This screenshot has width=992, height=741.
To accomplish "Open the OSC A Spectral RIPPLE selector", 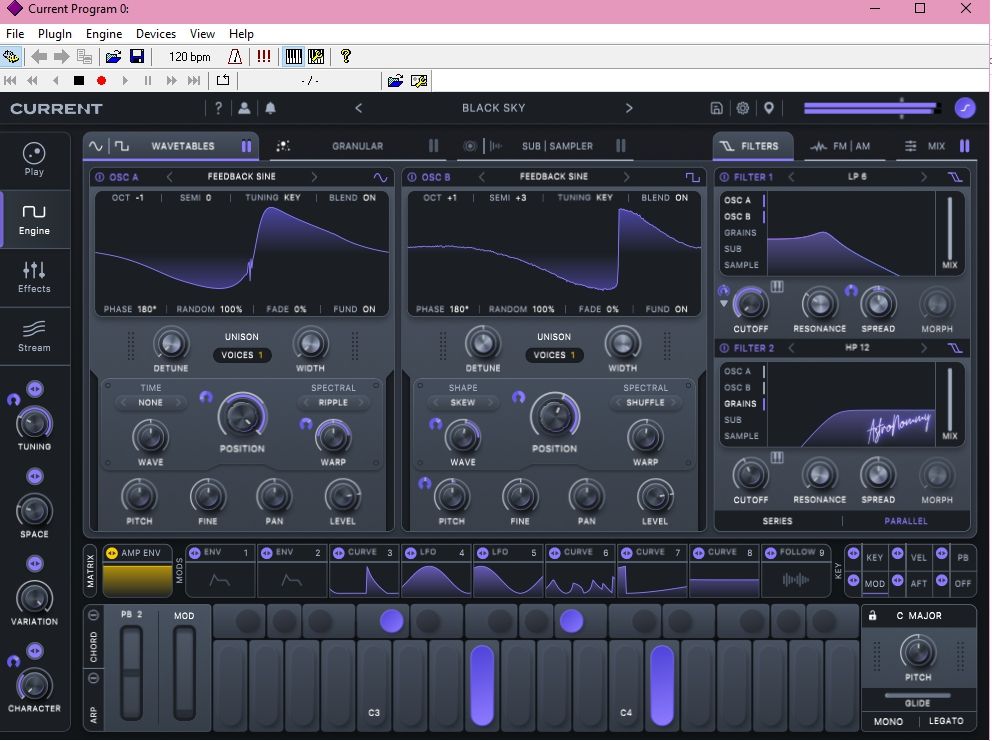I will (333, 403).
